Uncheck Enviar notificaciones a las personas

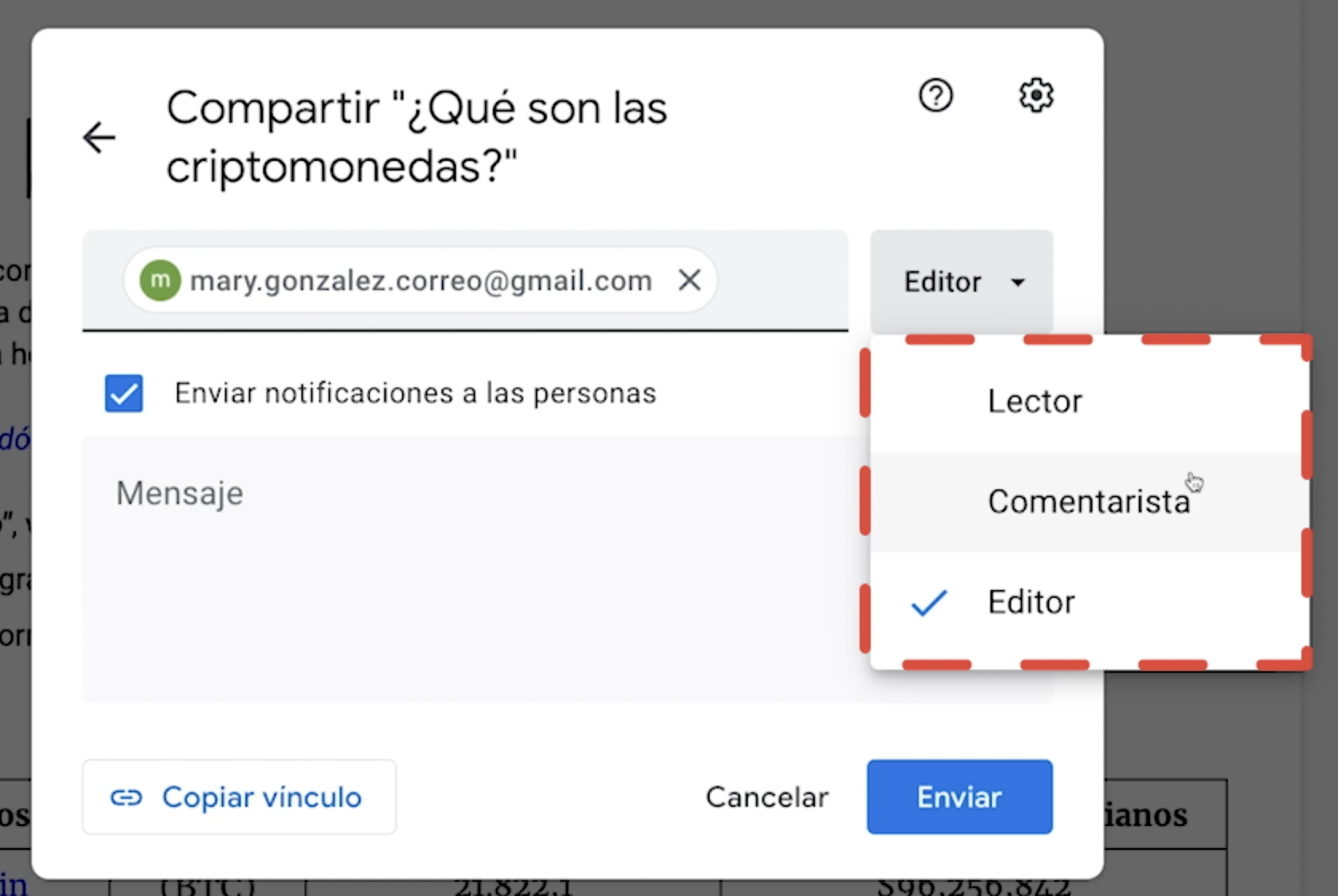(124, 393)
